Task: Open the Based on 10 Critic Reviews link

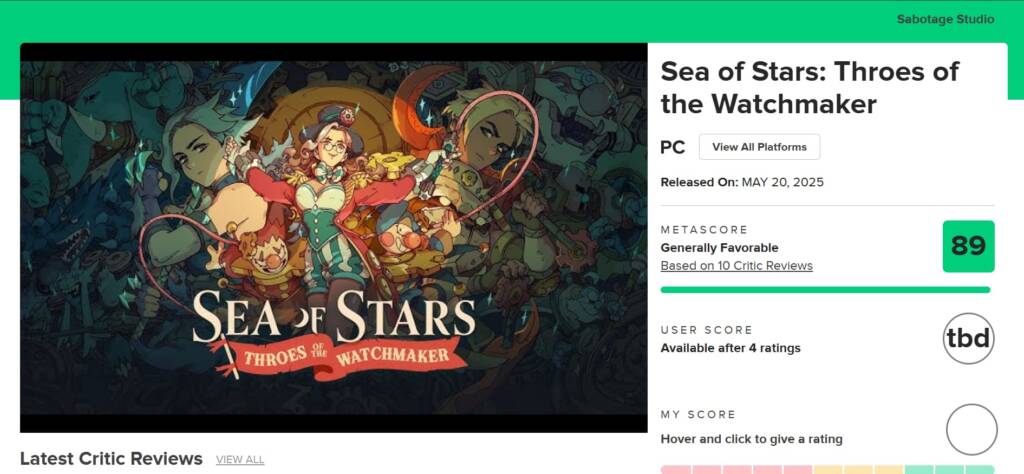Action: [736, 266]
